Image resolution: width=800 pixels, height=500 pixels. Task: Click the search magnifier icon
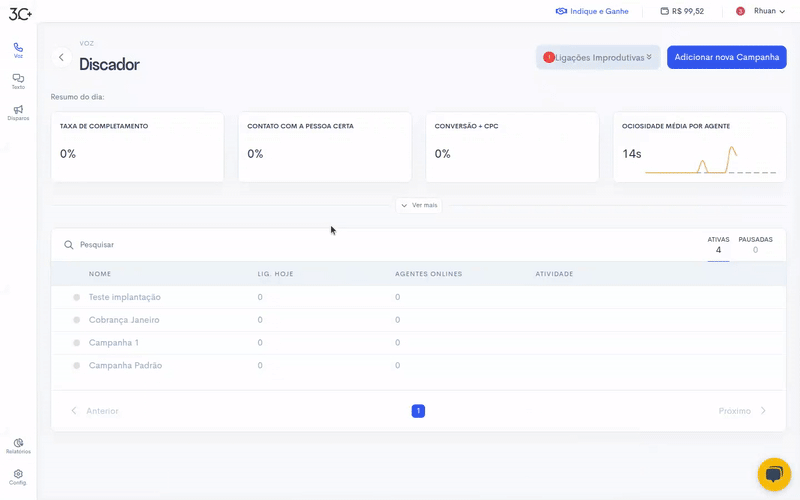68,245
